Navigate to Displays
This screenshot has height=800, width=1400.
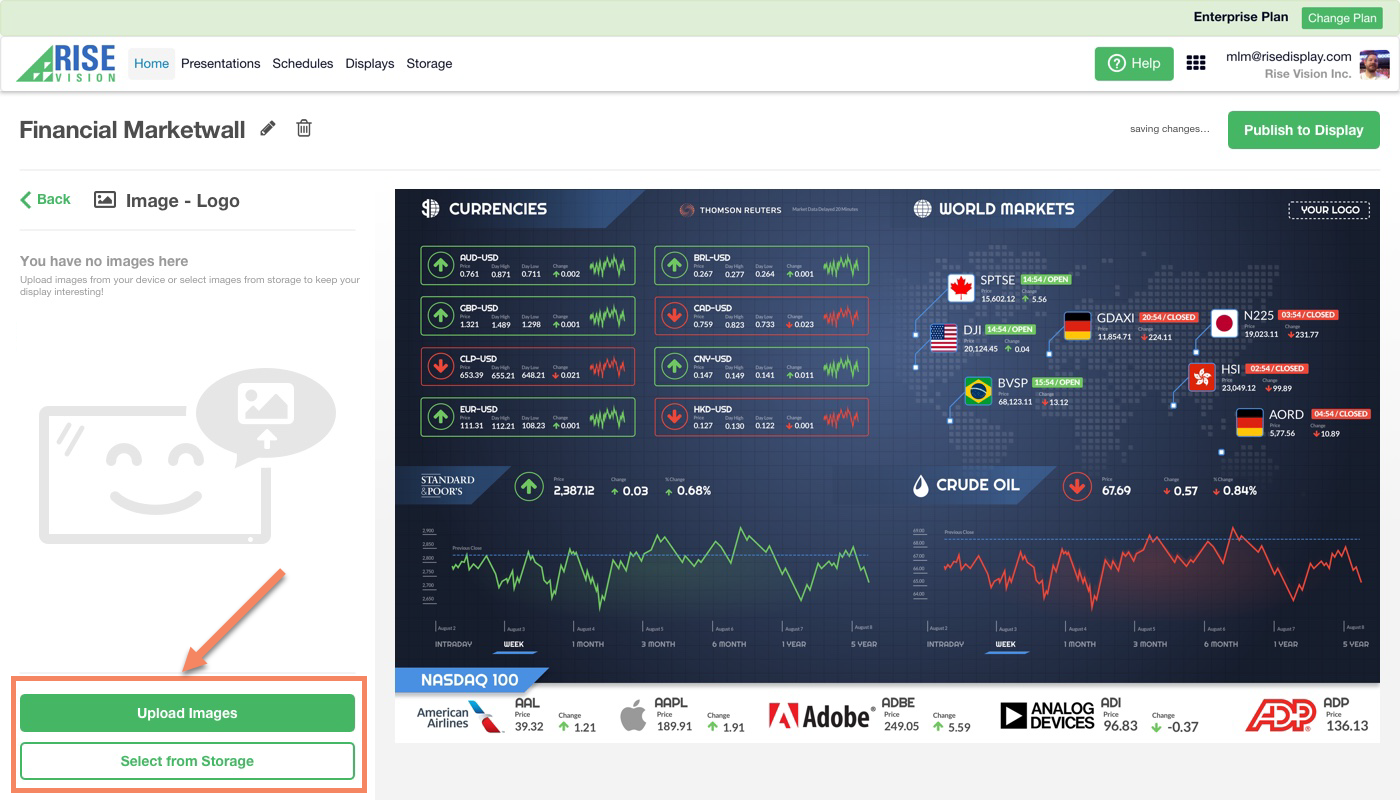pyautogui.click(x=370, y=63)
